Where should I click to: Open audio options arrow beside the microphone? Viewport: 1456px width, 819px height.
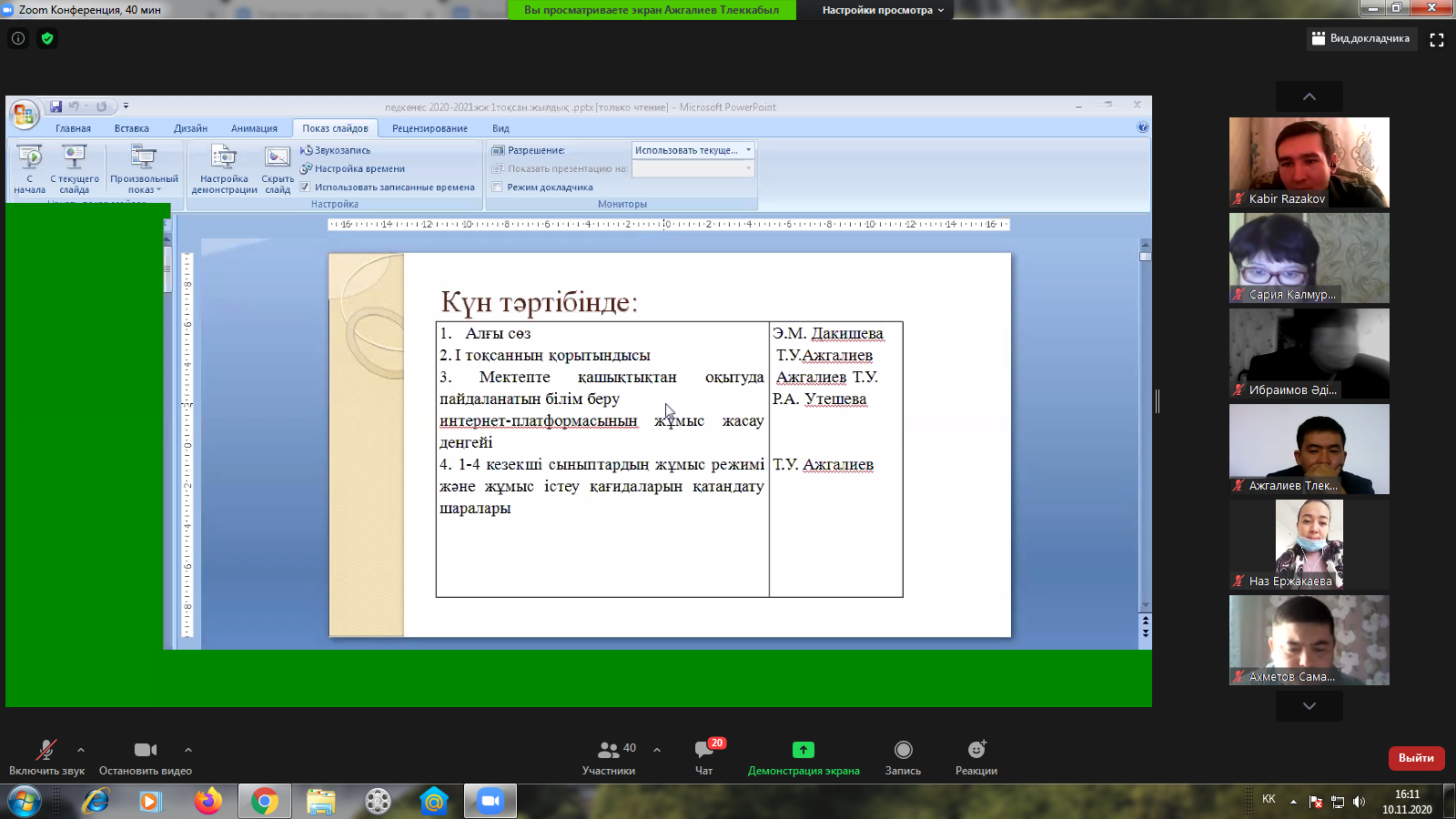tap(81, 750)
